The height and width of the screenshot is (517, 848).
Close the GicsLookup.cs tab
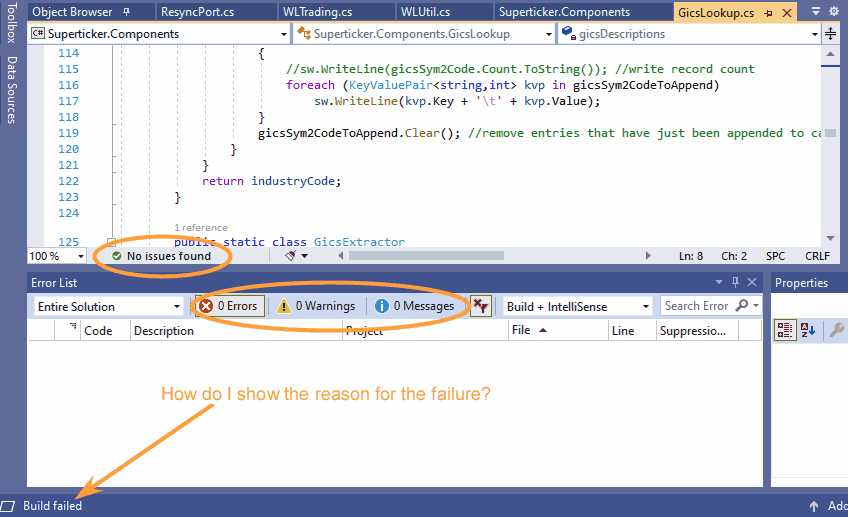(x=786, y=12)
